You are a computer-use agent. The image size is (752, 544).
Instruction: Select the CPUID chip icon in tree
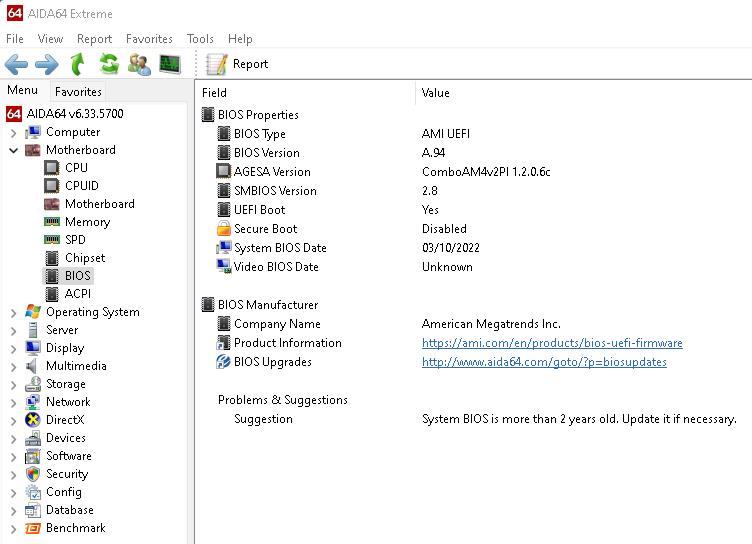tap(52, 185)
